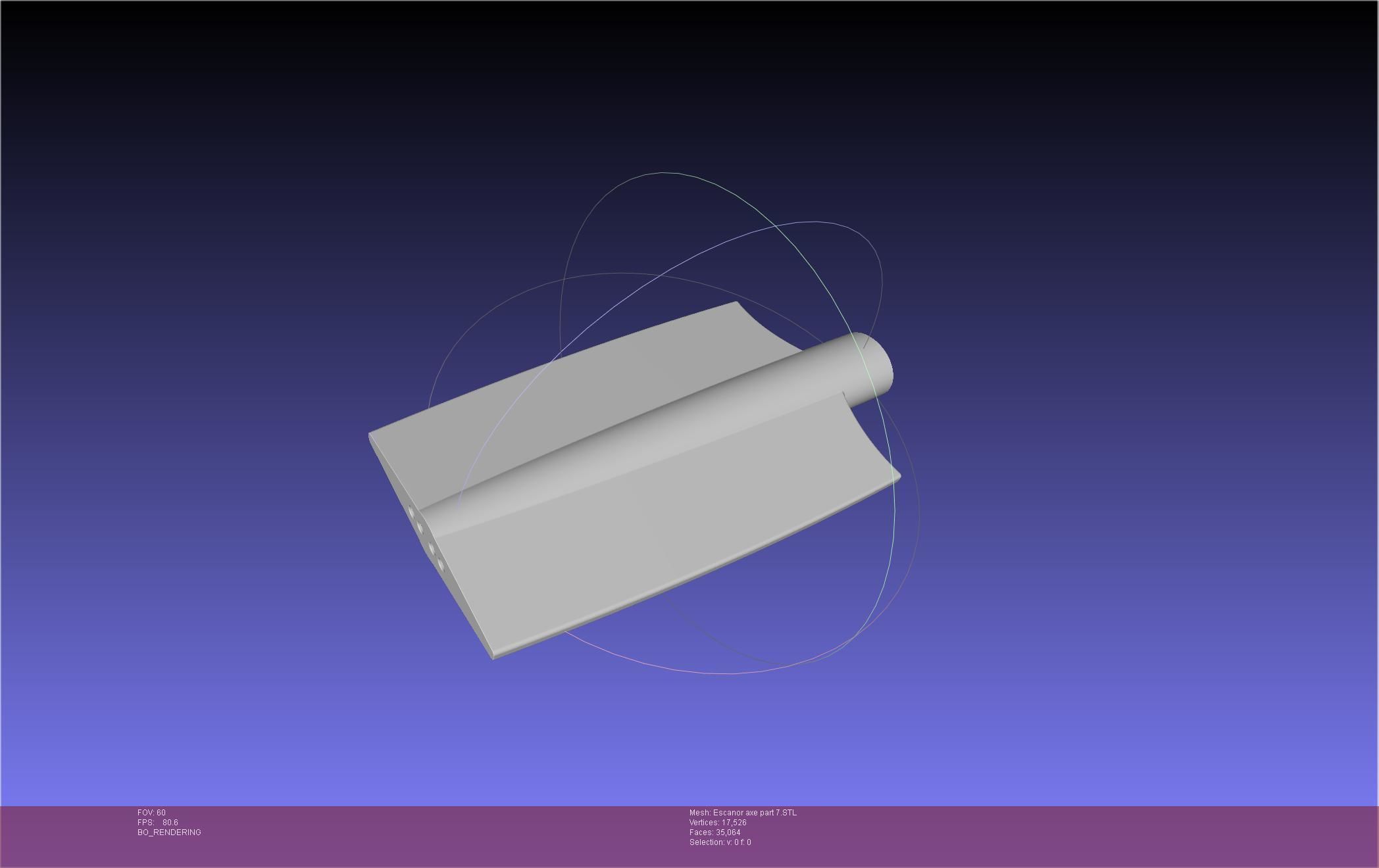Viewport: 1379px width, 868px height.
Task: Click the green trackball arc at its top
Action: click(x=663, y=173)
